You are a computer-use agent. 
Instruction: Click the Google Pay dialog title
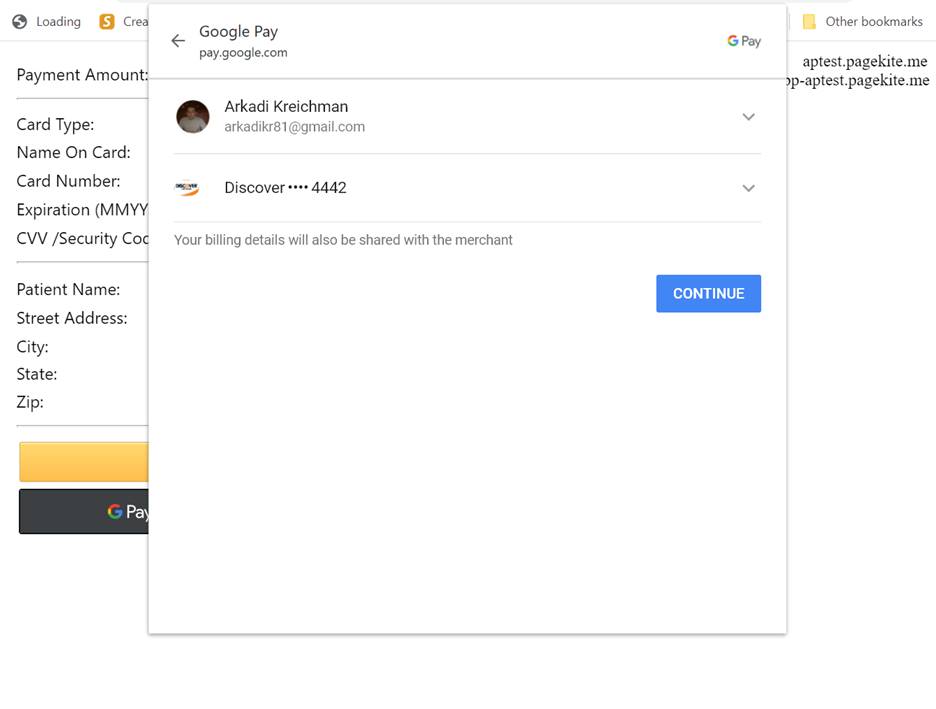[x=238, y=31]
